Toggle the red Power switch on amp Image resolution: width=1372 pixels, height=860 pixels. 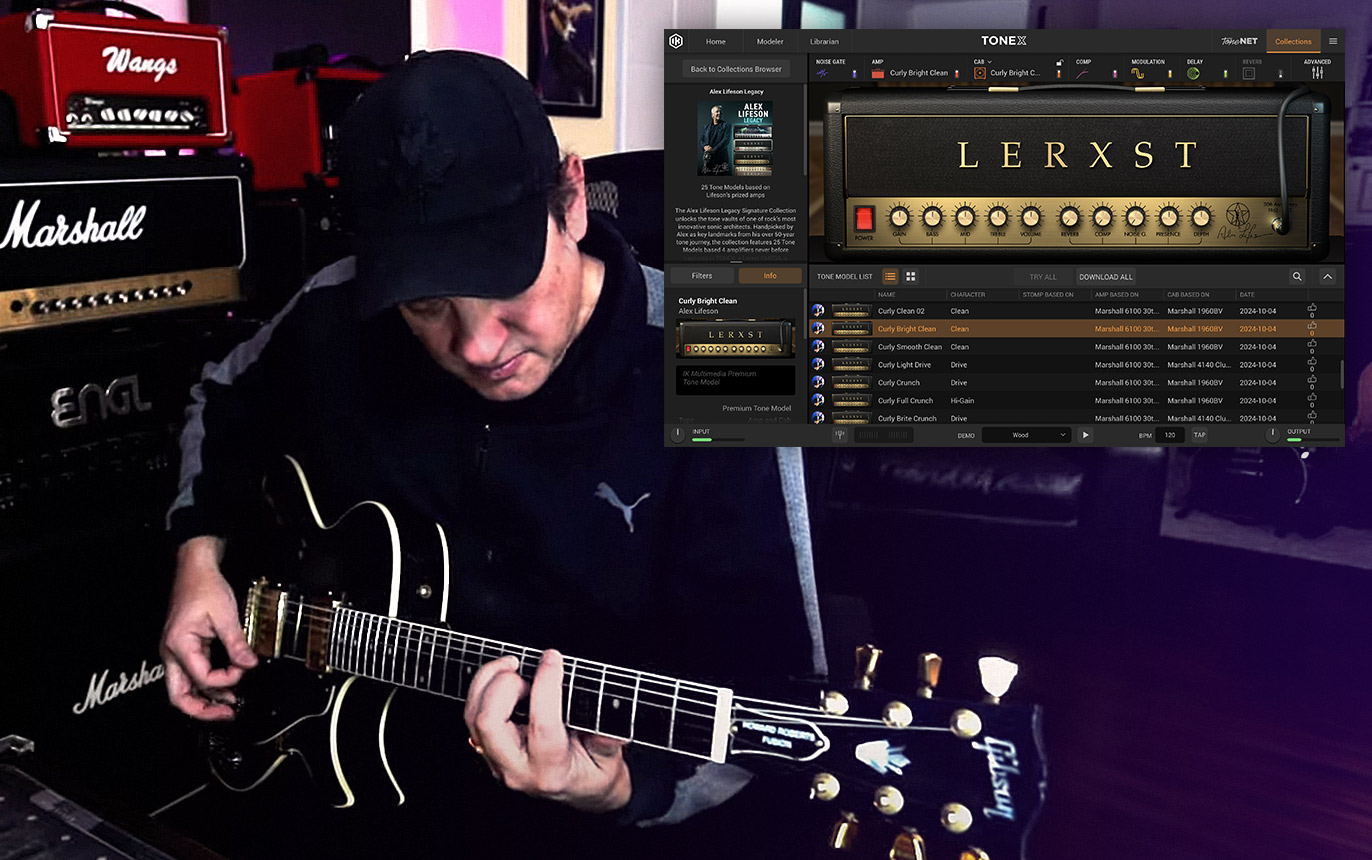(x=864, y=218)
